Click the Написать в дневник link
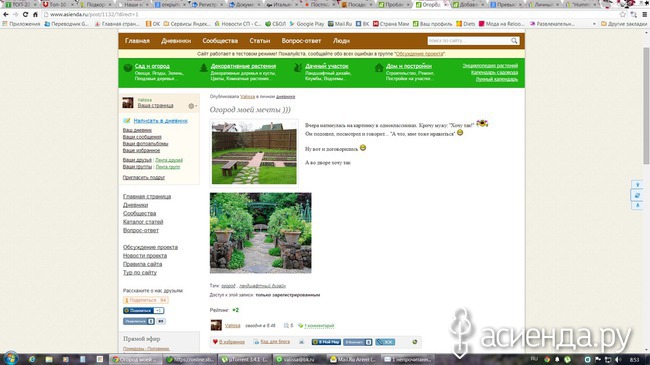The image size is (650, 365). click(x=160, y=121)
